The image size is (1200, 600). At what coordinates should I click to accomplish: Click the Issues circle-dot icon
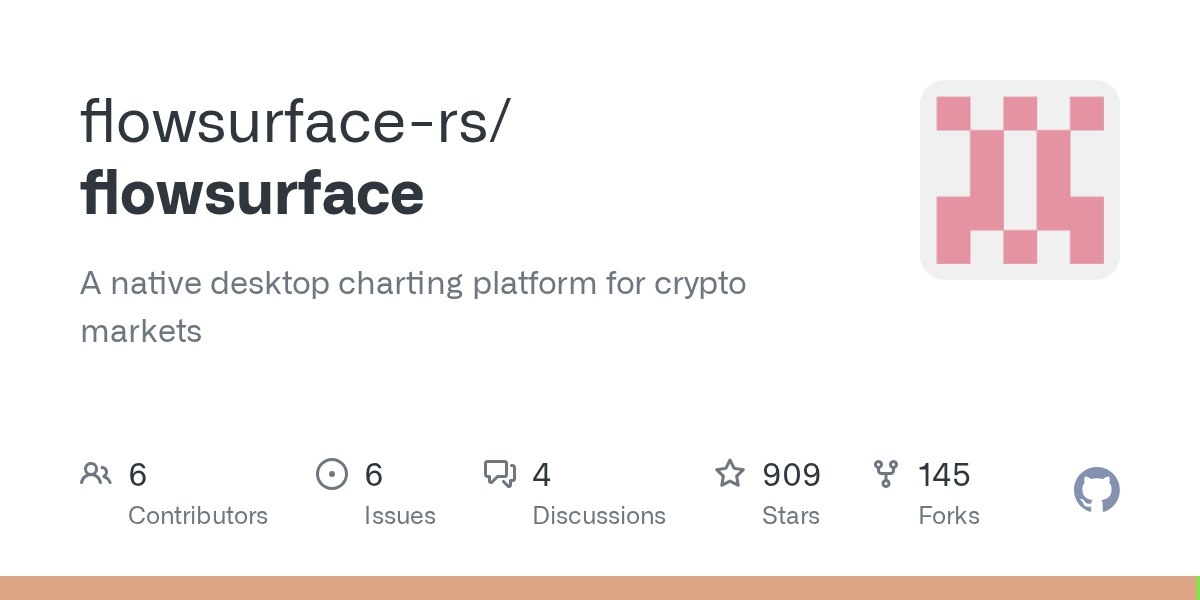click(x=331, y=473)
